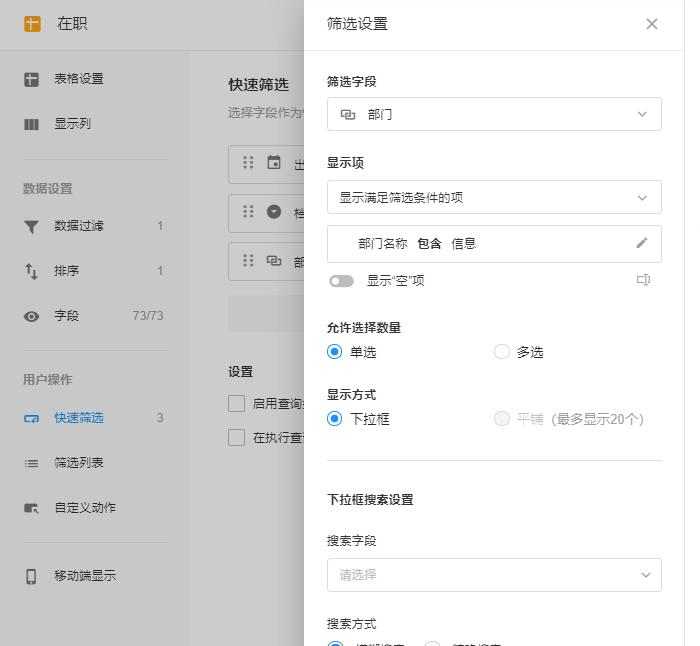
Task: Select the 多选 radio button
Action: [502, 352]
